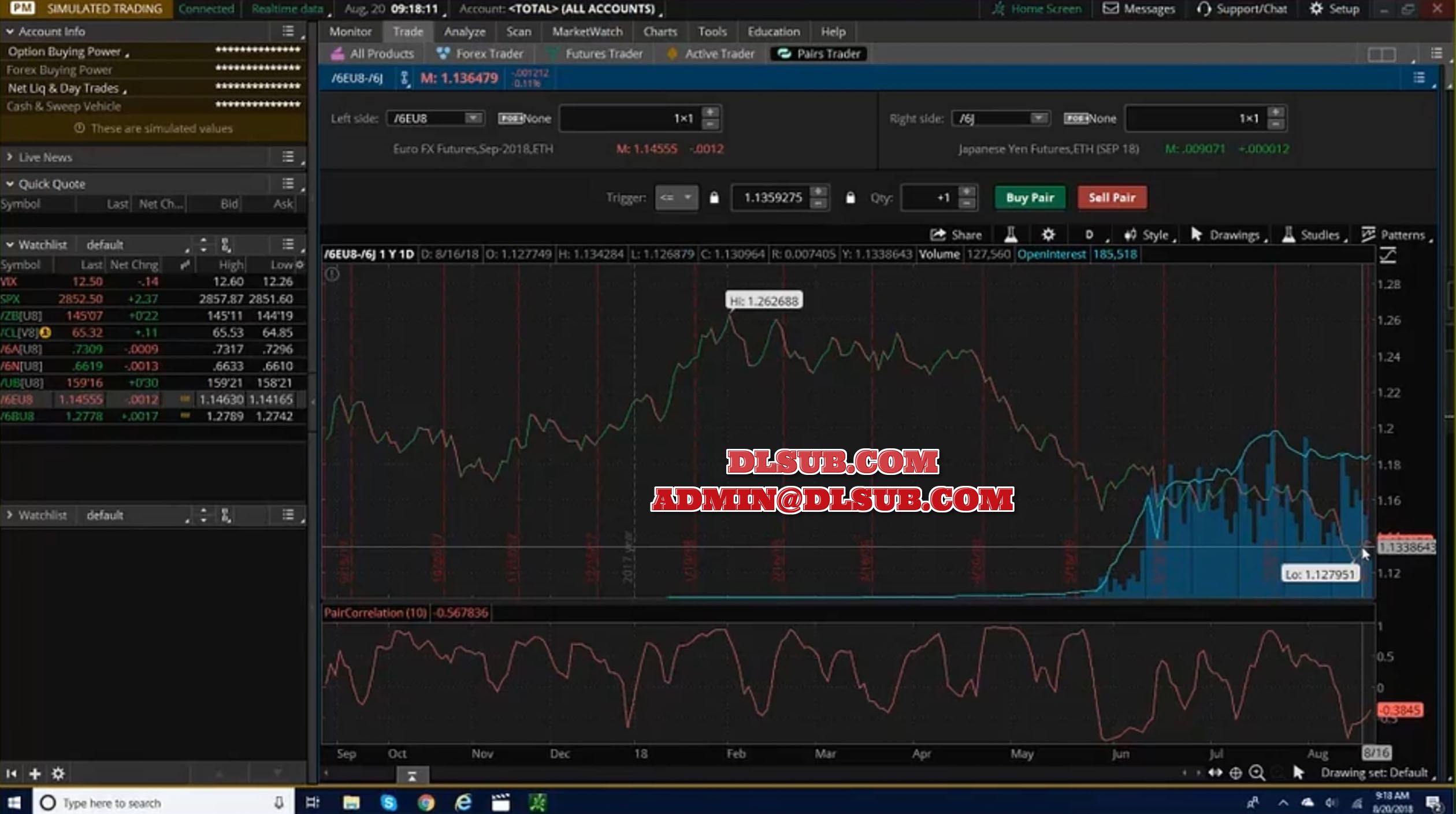Click the Messages envelope icon

(x=1110, y=9)
